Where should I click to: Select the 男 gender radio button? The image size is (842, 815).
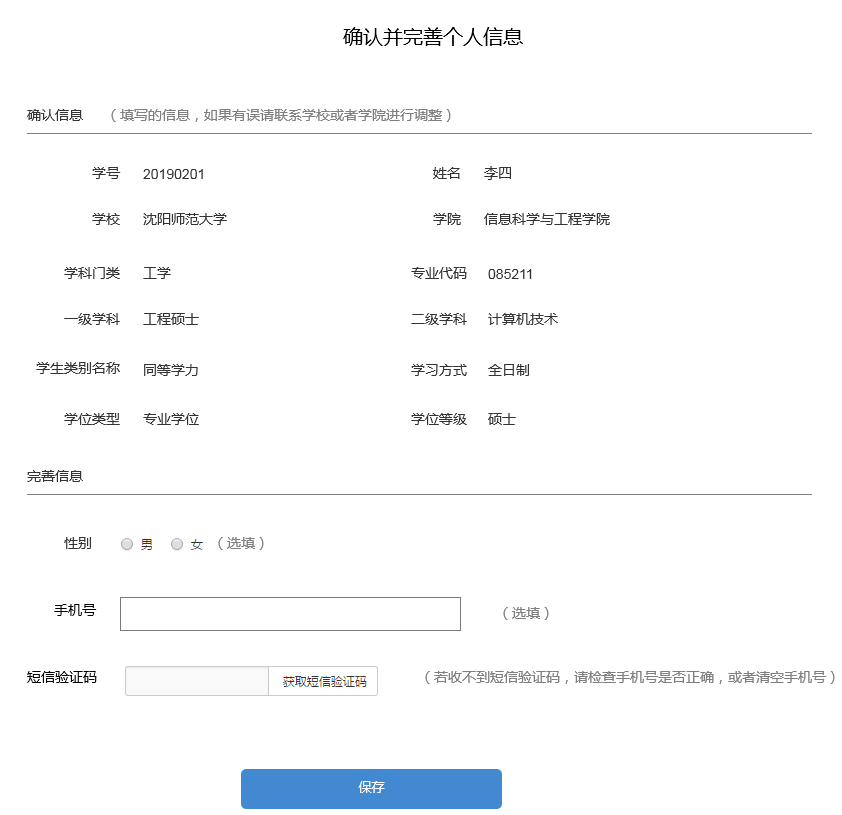pyautogui.click(x=127, y=544)
